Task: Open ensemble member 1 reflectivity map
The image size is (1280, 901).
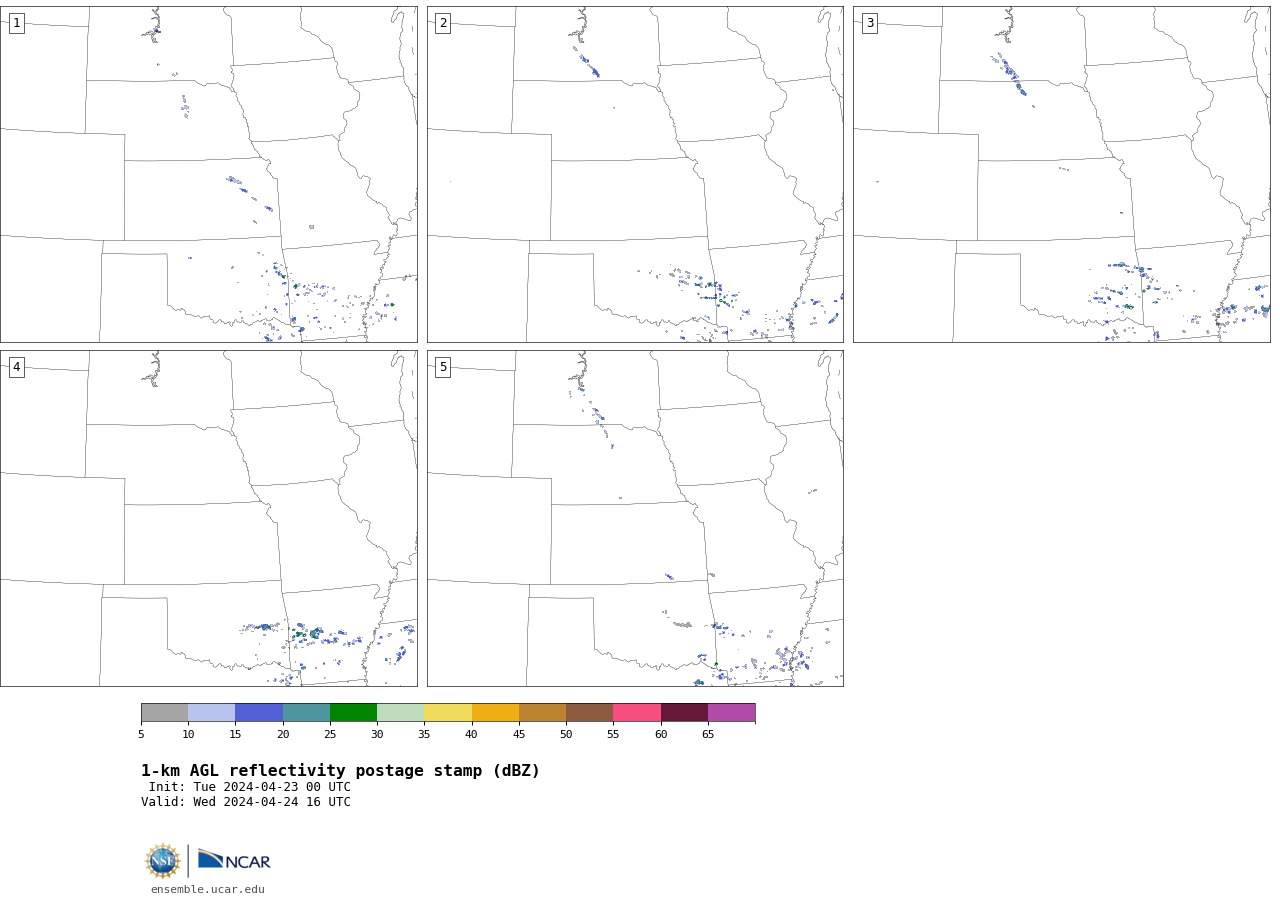Action: [x=208, y=174]
